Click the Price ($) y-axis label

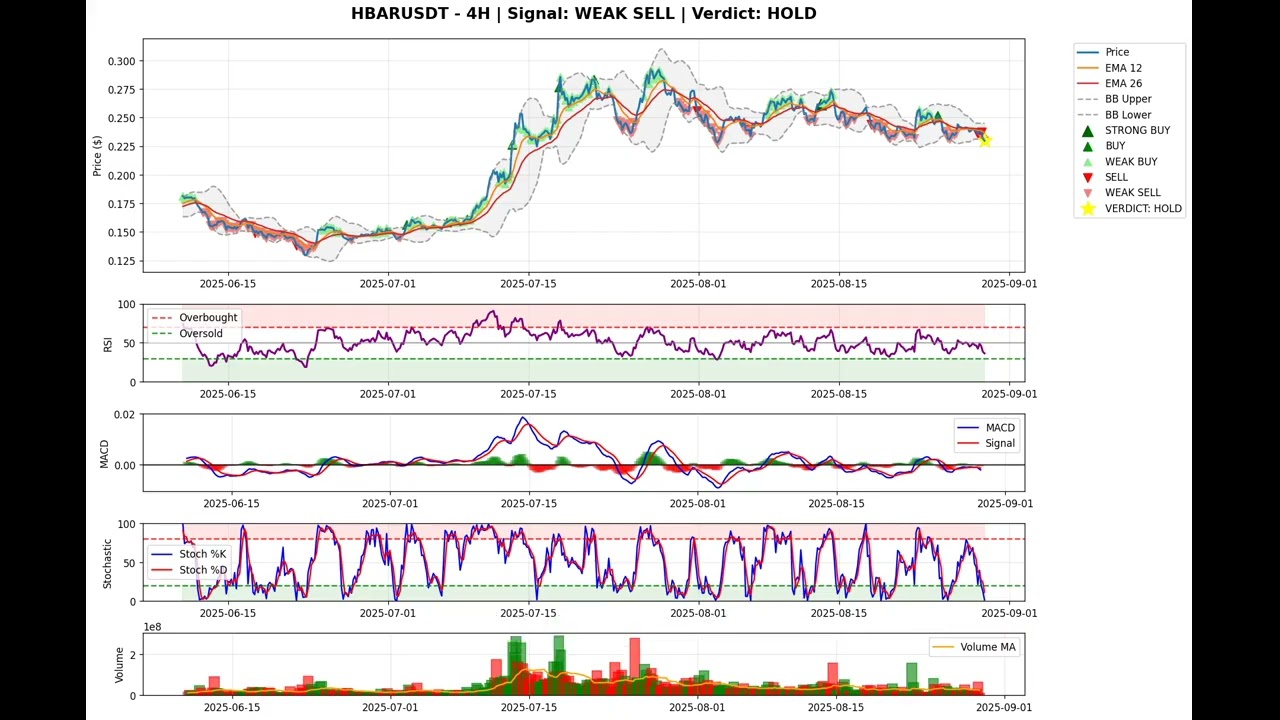[x=98, y=156]
